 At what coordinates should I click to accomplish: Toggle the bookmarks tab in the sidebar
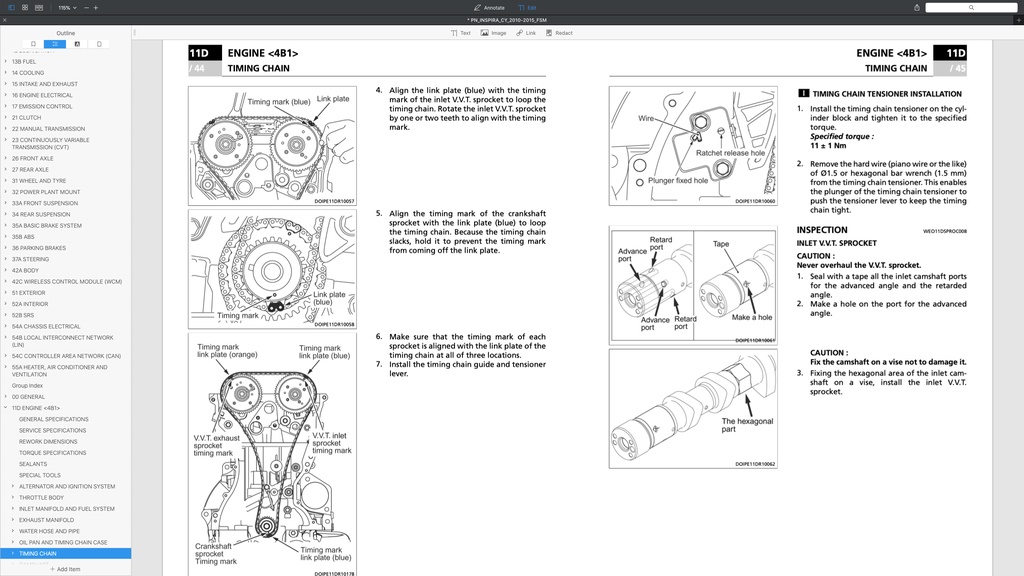(x=34, y=44)
